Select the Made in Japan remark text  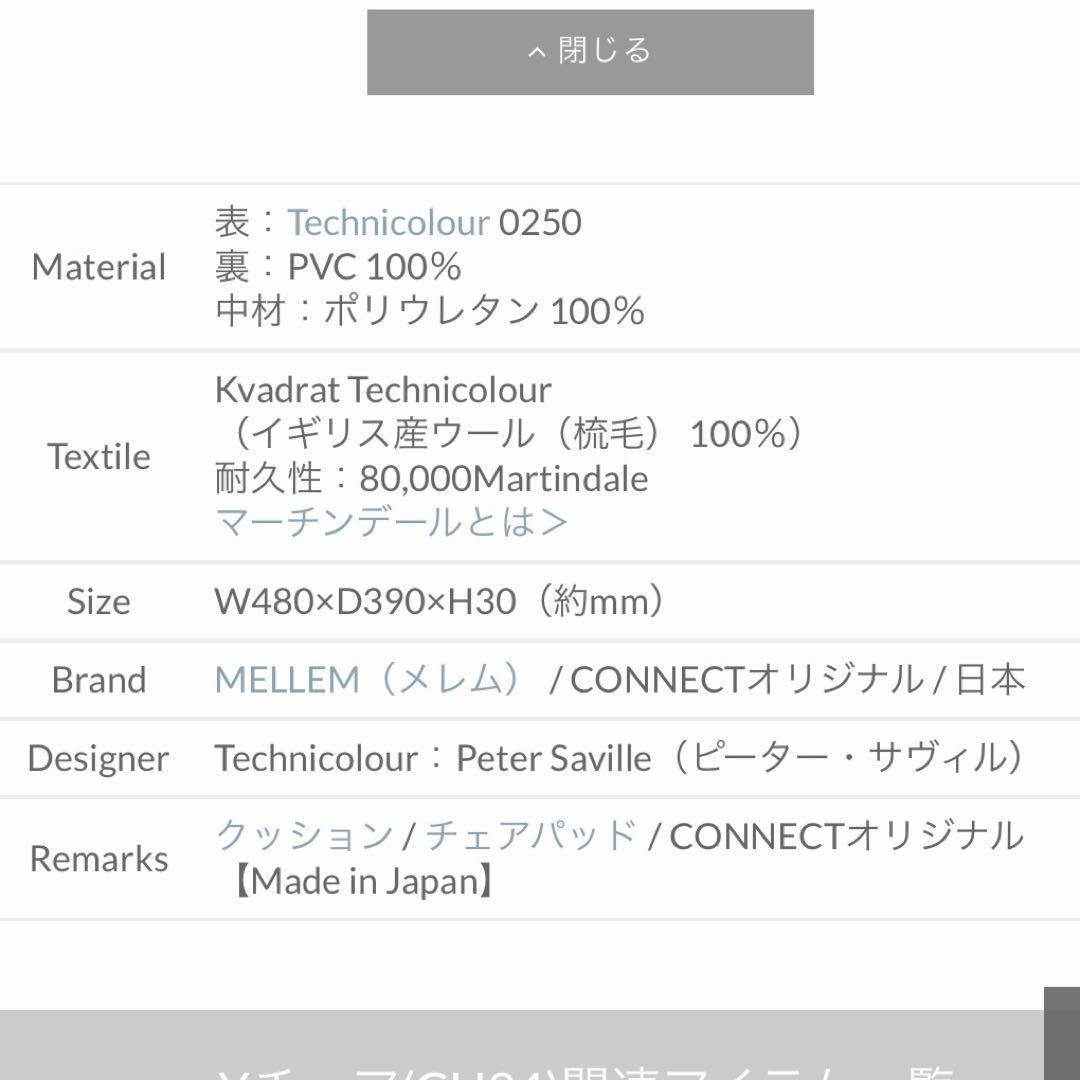pyautogui.click(x=367, y=880)
